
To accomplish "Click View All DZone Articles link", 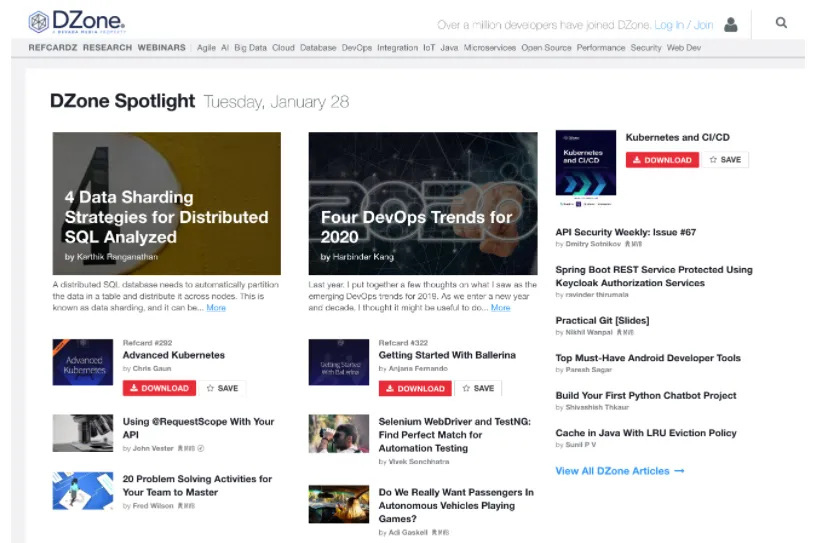I will pos(620,470).
